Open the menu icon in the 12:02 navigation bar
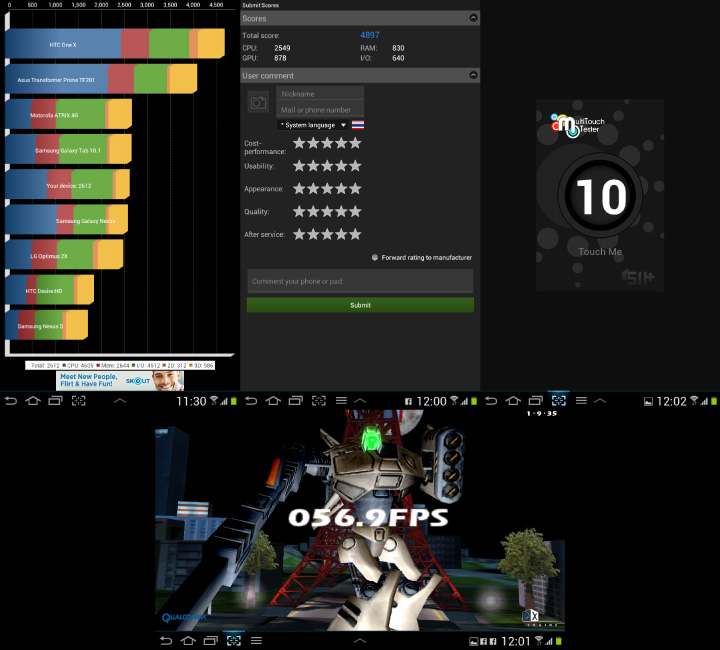 point(581,401)
